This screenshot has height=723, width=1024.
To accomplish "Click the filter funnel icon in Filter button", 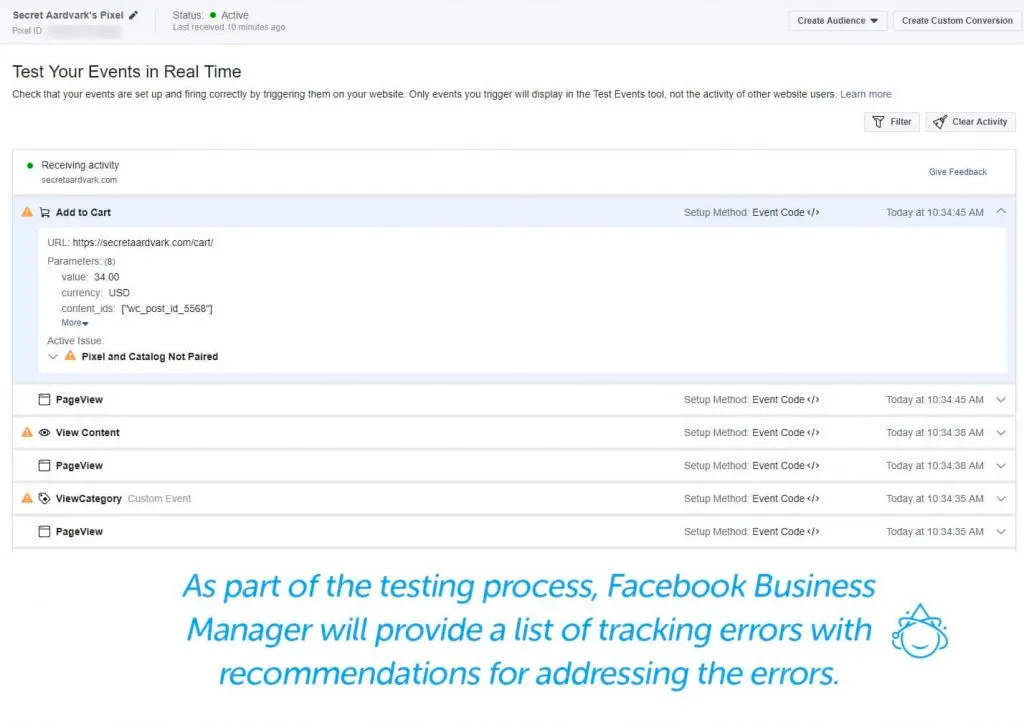I will 876,121.
